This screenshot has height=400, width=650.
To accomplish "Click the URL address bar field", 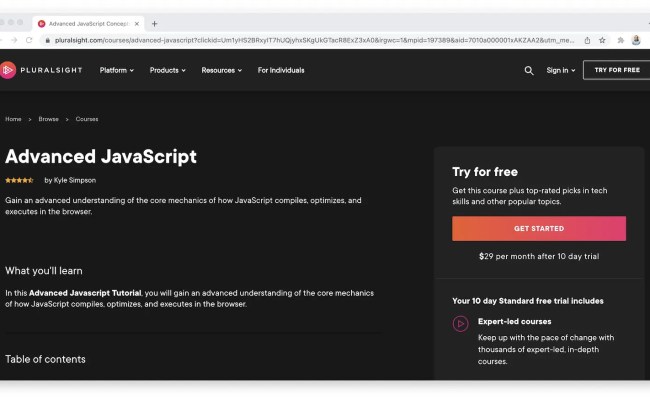I will pyautogui.click(x=314, y=40).
